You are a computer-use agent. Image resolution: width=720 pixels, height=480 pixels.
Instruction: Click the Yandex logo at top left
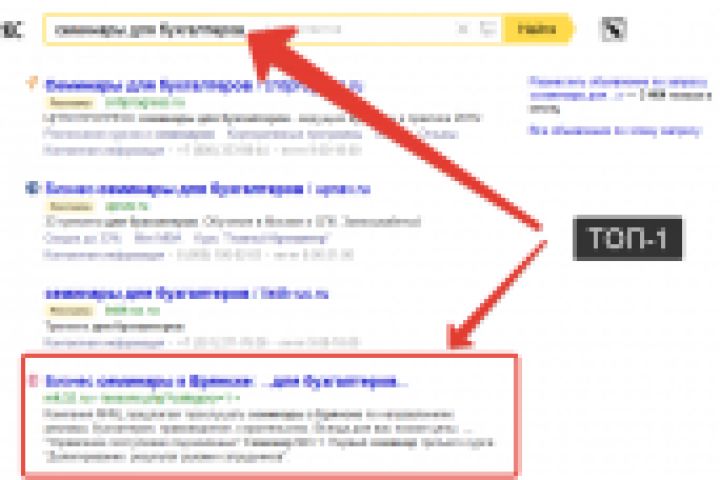point(11,29)
